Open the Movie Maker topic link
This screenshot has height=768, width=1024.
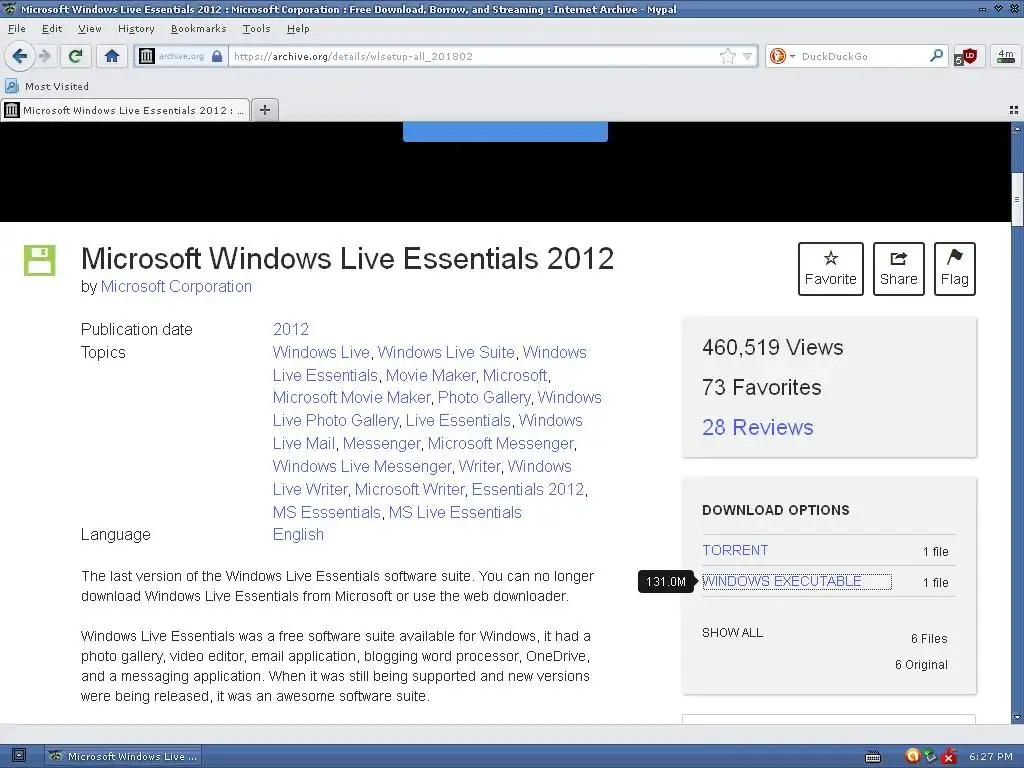(430, 376)
